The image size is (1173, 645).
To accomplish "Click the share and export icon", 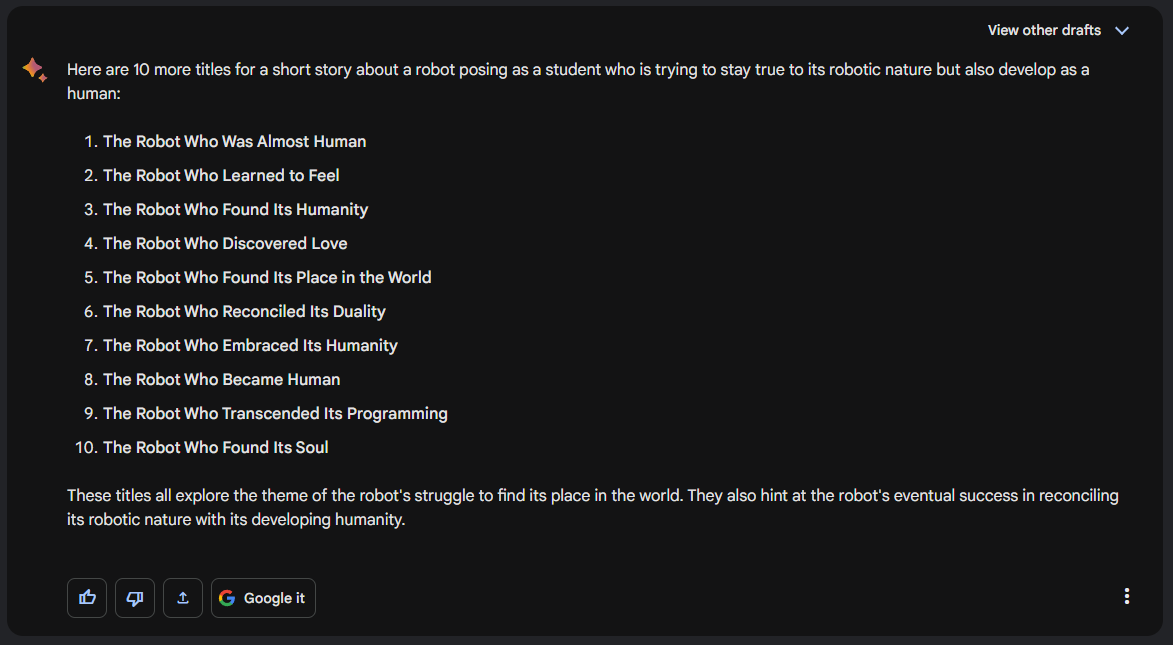I will [x=183, y=598].
